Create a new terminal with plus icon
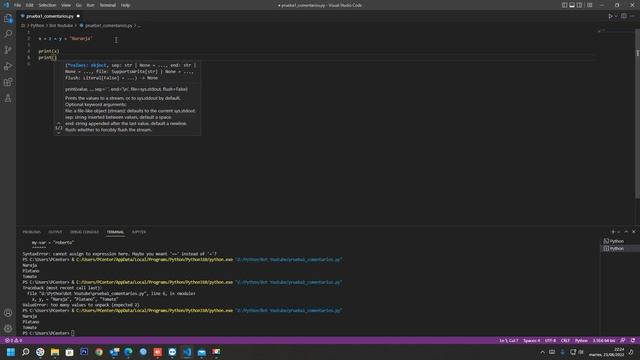The image size is (640, 360). pos(613,232)
